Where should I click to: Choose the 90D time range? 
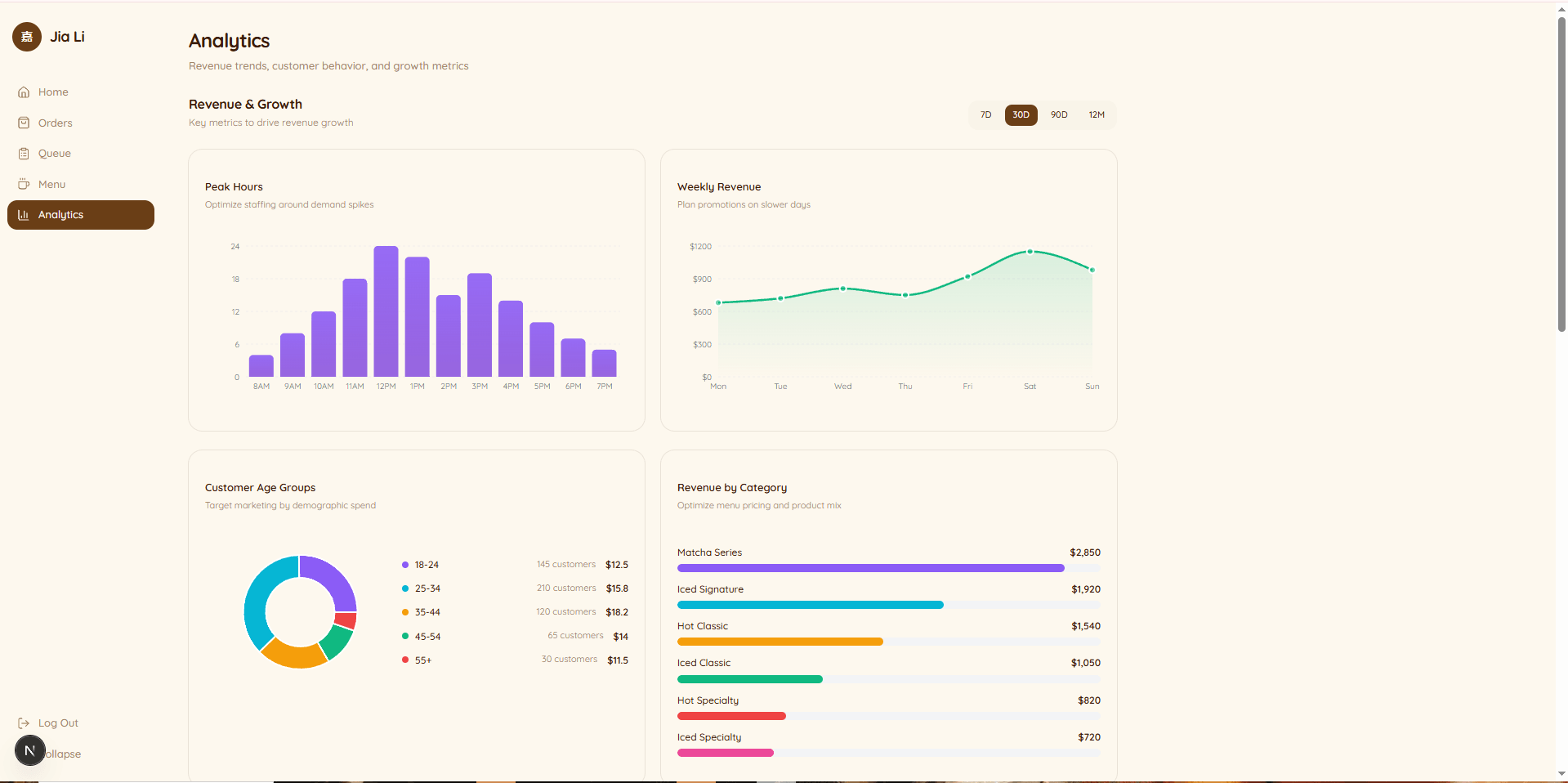click(1059, 115)
